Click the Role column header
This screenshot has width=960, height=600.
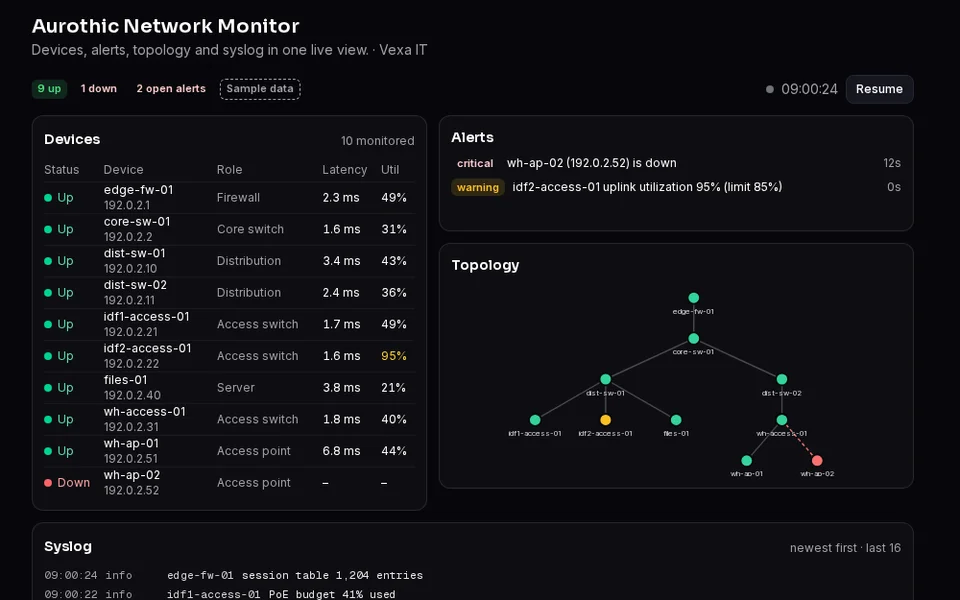(230, 170)
